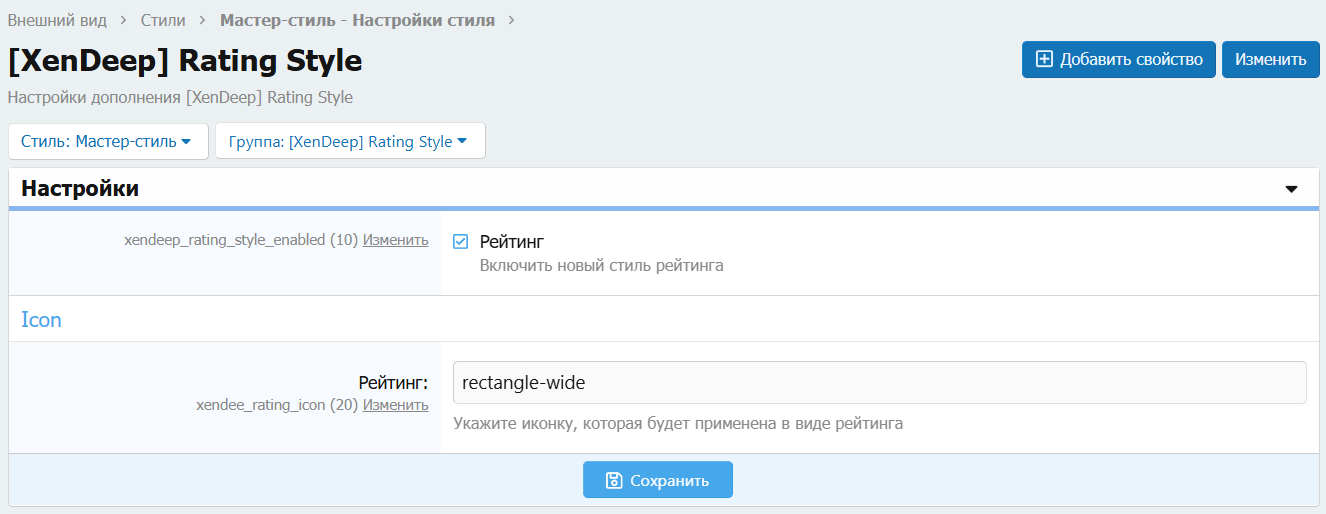Save changes with the Сохранить button
The height and width of the screenshot is (514, 1326).
[658, 480]
